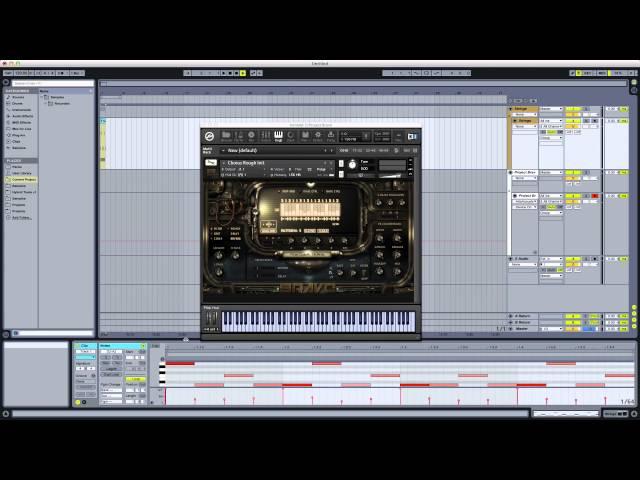The width and height of the screenshot is (640, 480).
Task: Click the Notes box header in clip view
Action: pyautogui.click(x=122, y=346)
